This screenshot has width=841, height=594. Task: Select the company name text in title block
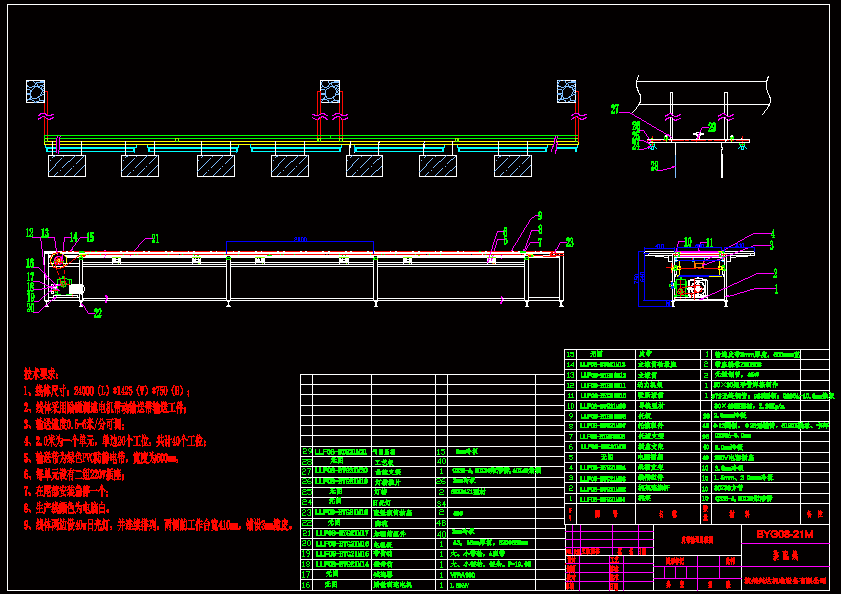click(x=785, y=581)
